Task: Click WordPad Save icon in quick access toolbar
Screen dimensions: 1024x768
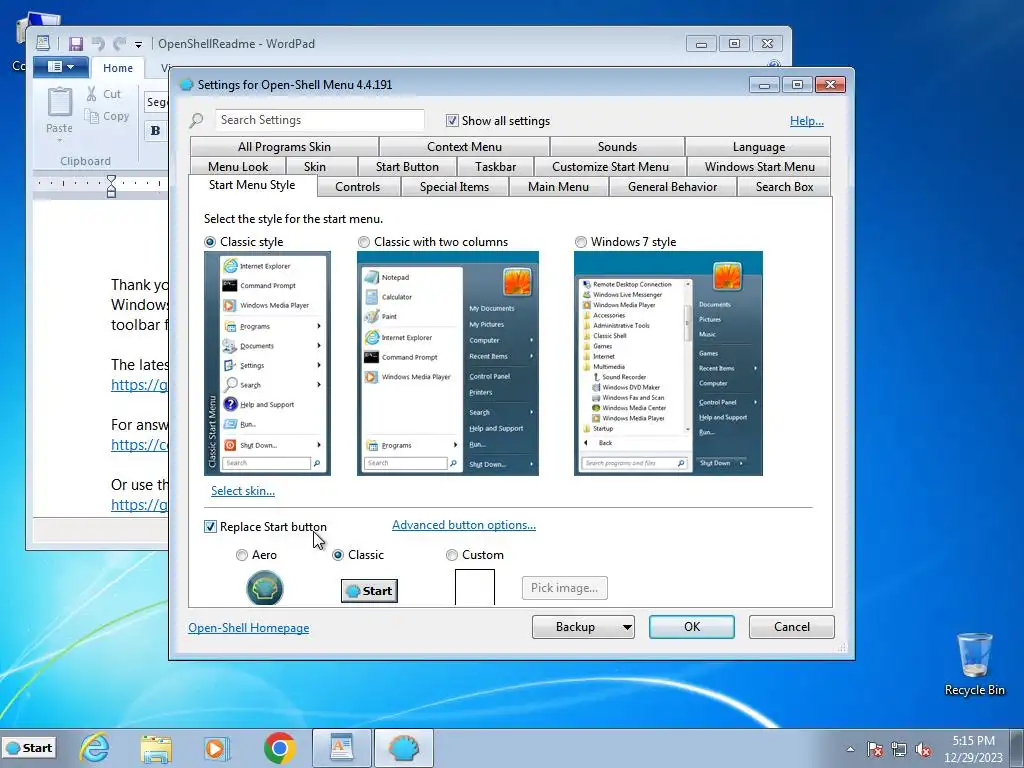Action: tap(76, 44)
